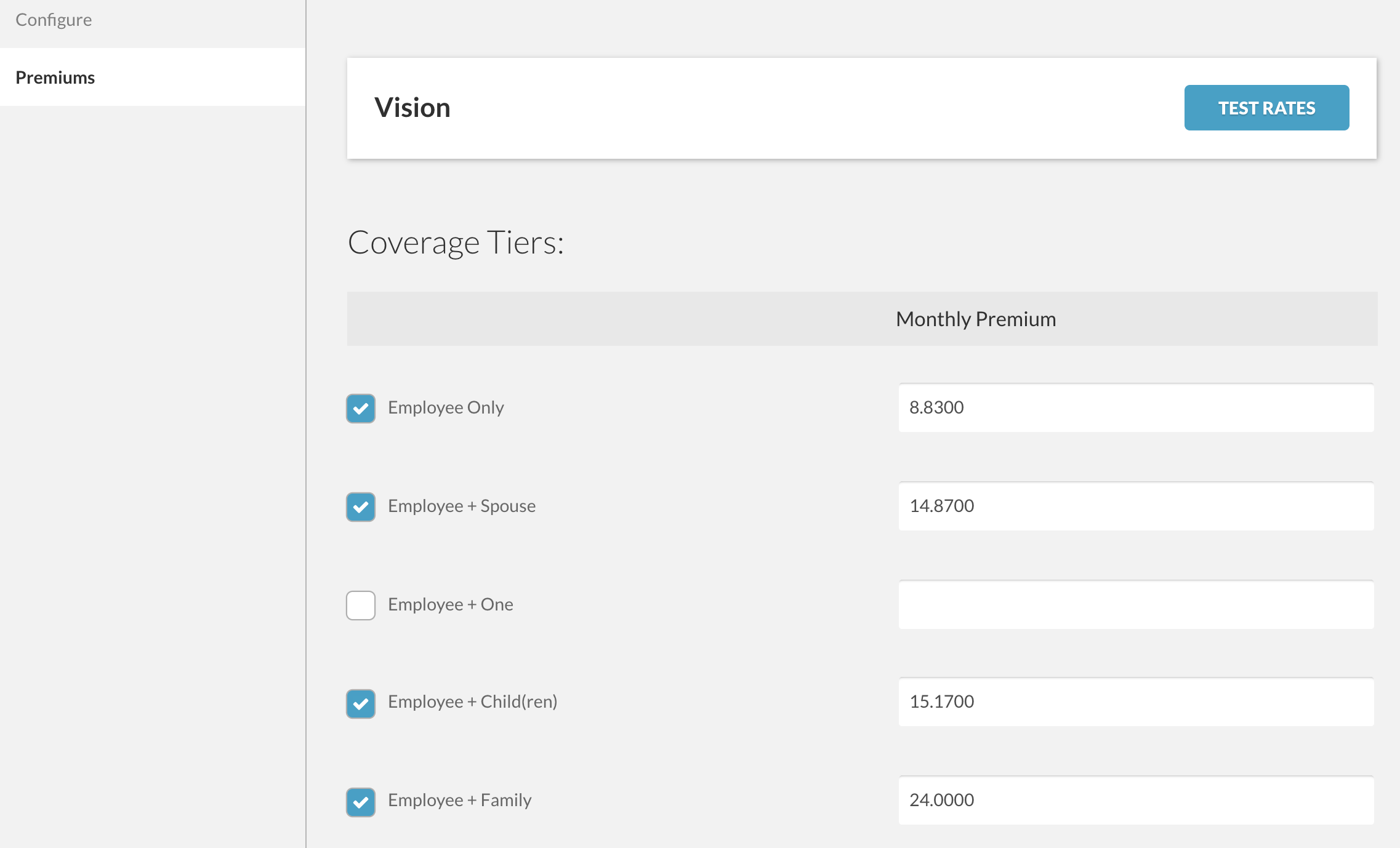Image resolution: width=1400 pixels, height=848 pixels.
Task: Click the Employee + Family premium field 24.0000
Action: [1136, 800]
